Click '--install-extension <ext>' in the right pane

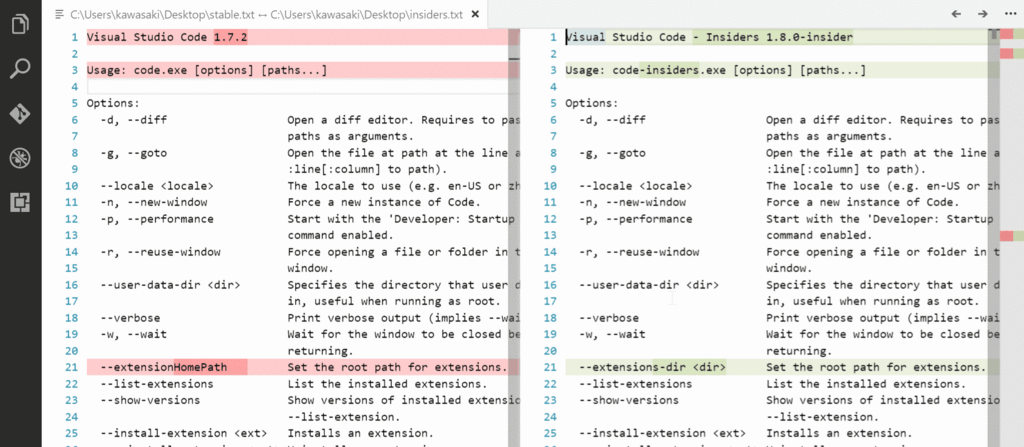[662, 433]
